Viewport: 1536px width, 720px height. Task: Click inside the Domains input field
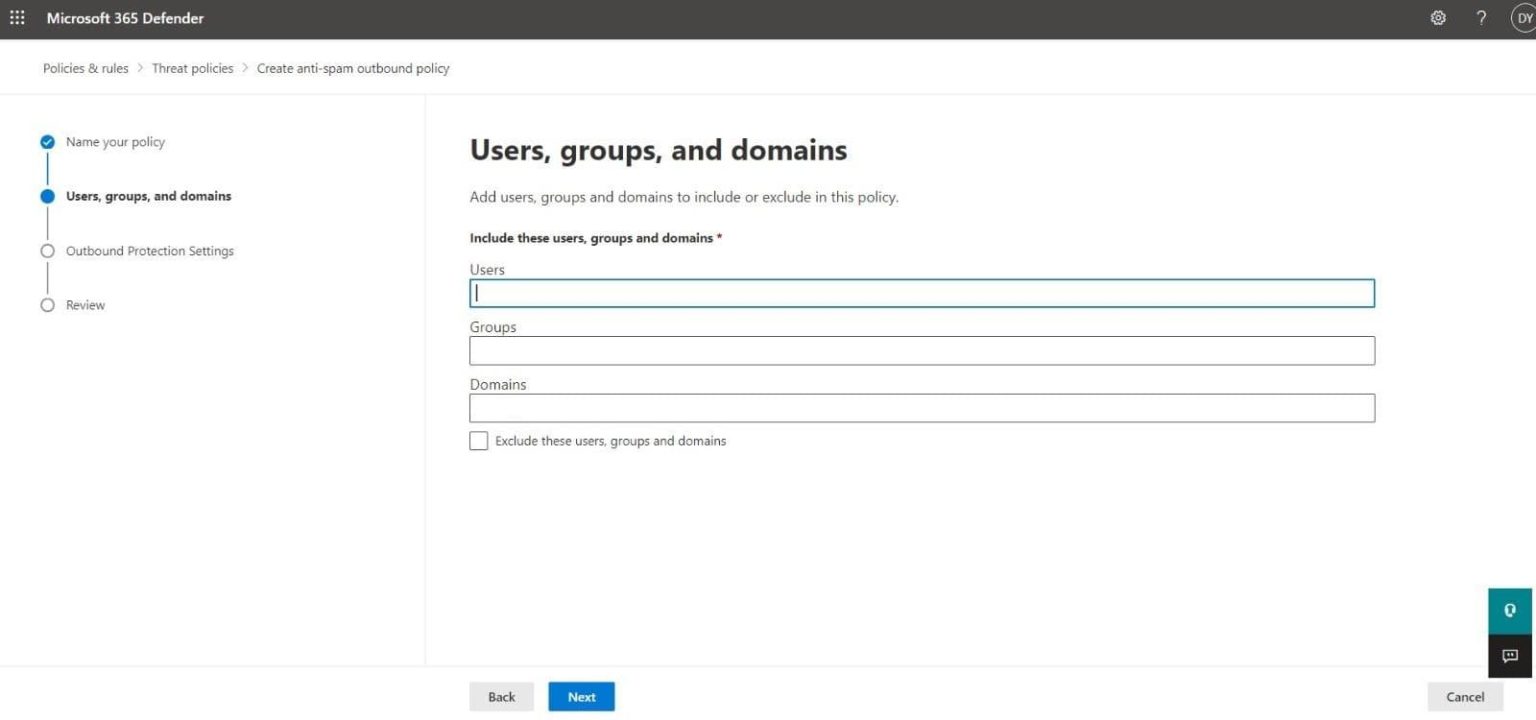tap(922, 407)
